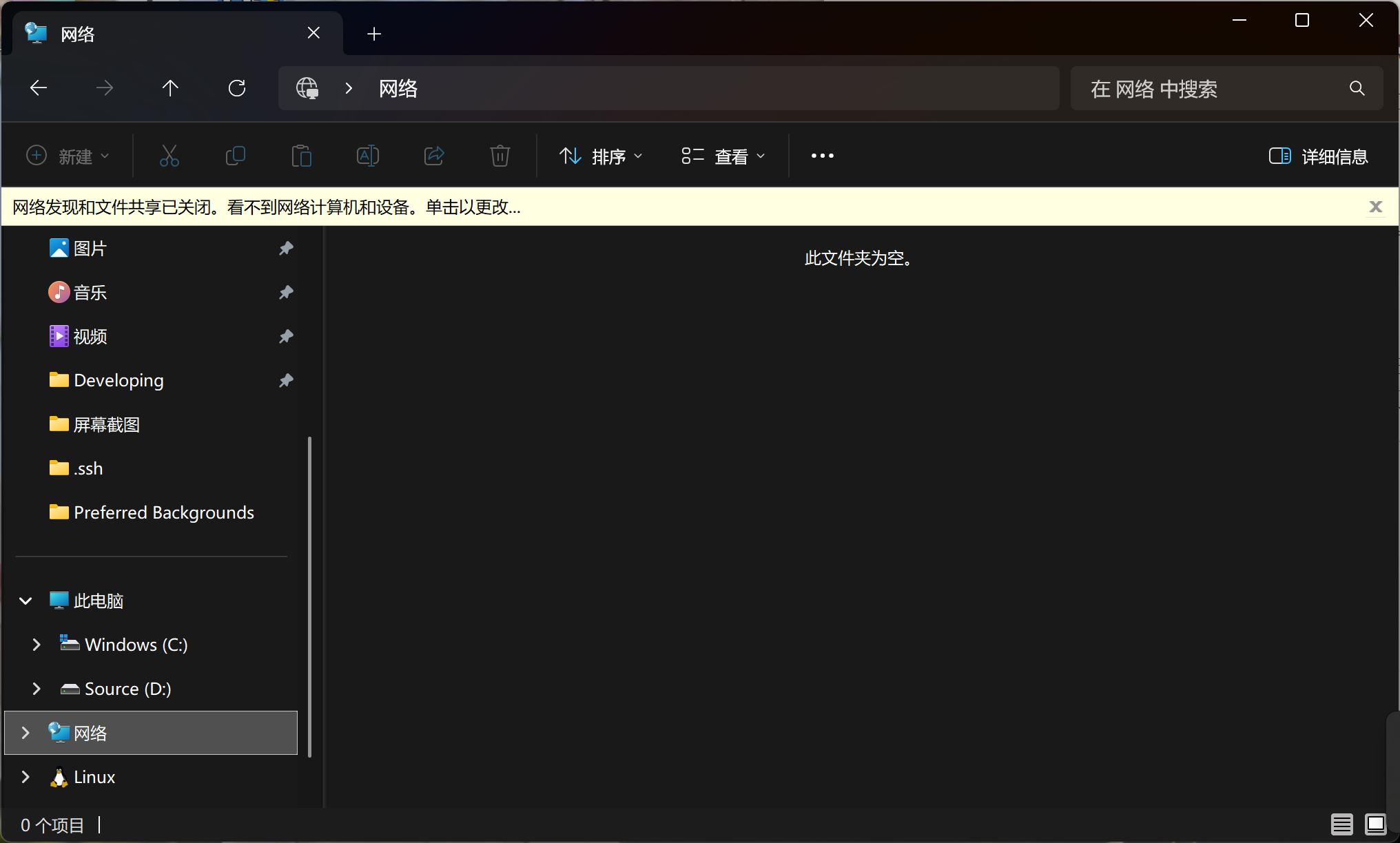Unpin 视频 from quick access
The width and height of the screenshot is (1400, 843).
[286, 336]
